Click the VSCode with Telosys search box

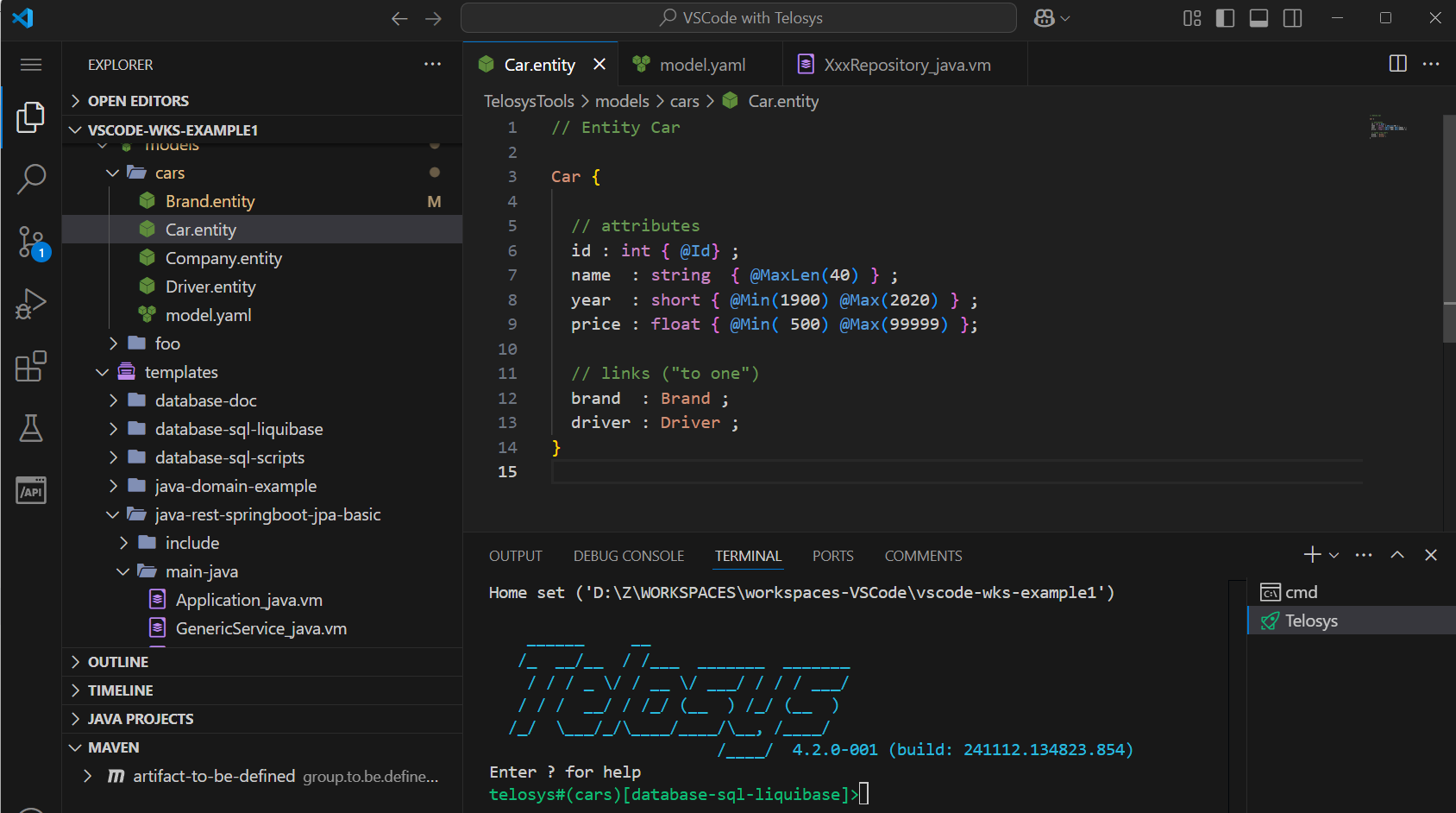pyautogui.click(x=738, y=18)
